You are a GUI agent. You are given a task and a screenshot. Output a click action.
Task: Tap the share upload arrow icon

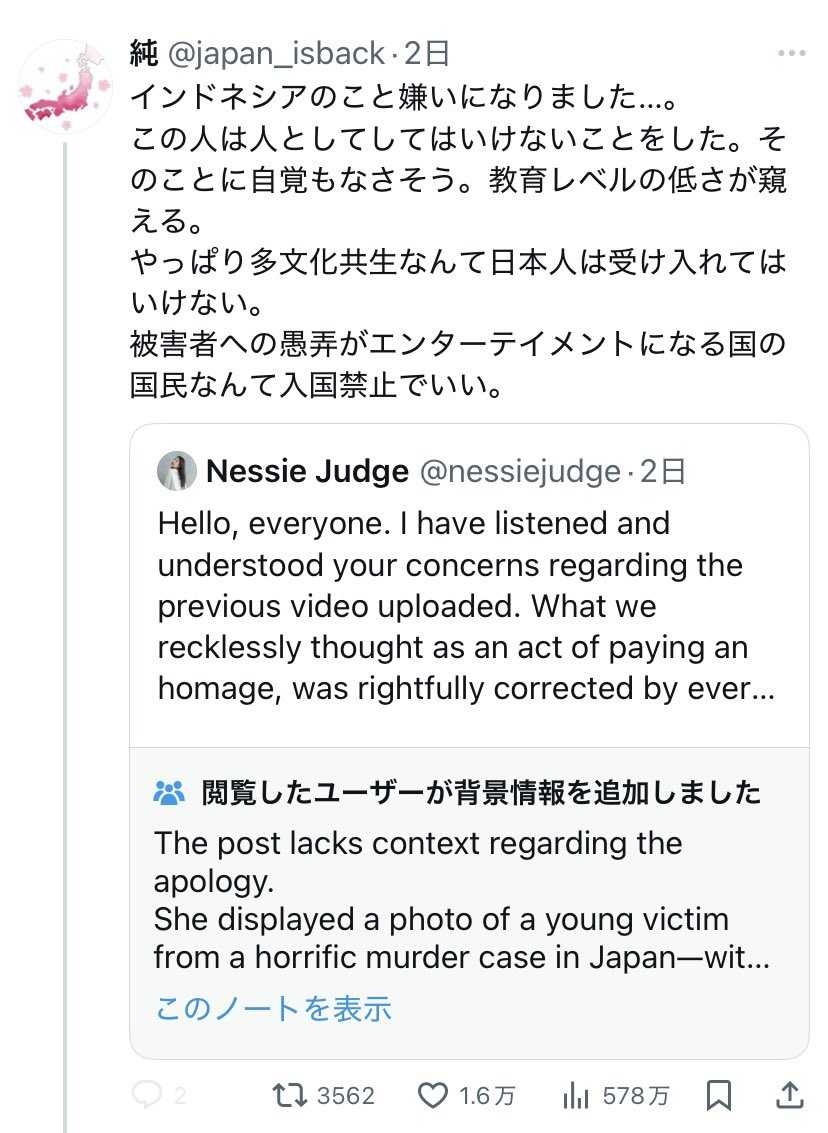pyautogui.click(x=790, y=1095)
